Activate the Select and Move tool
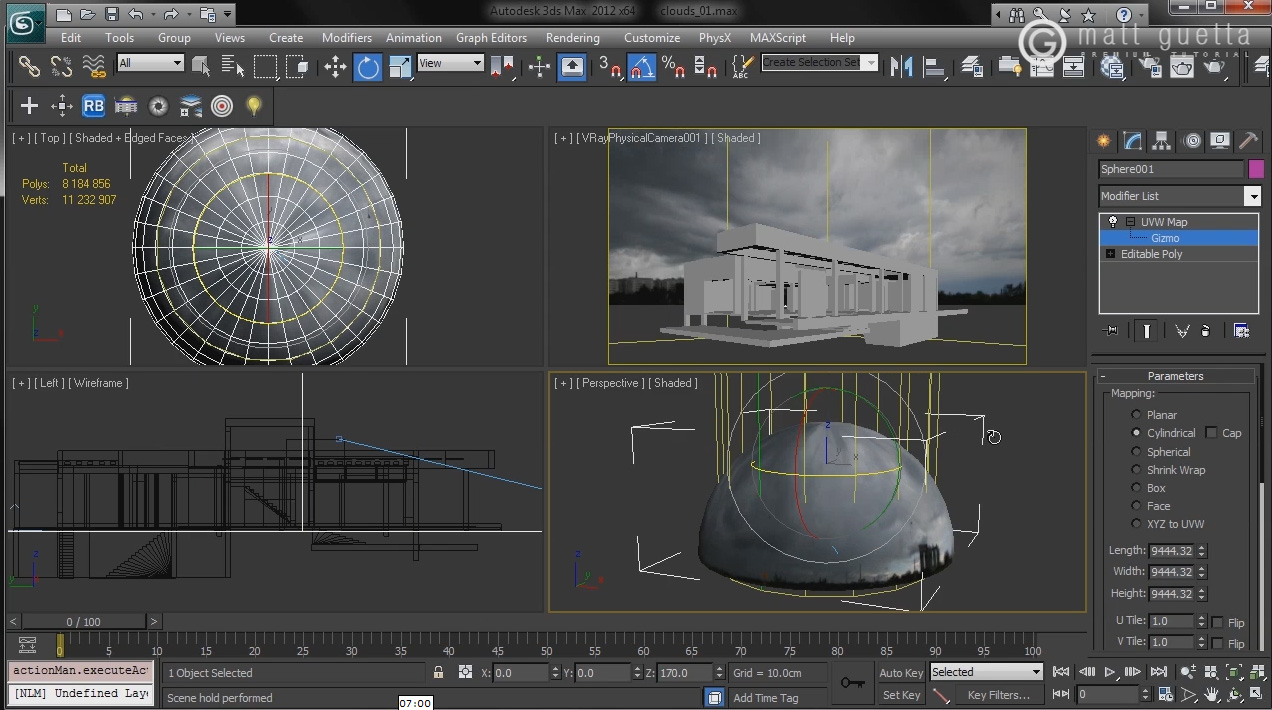 pyautogui.click(x=335, y=67)
